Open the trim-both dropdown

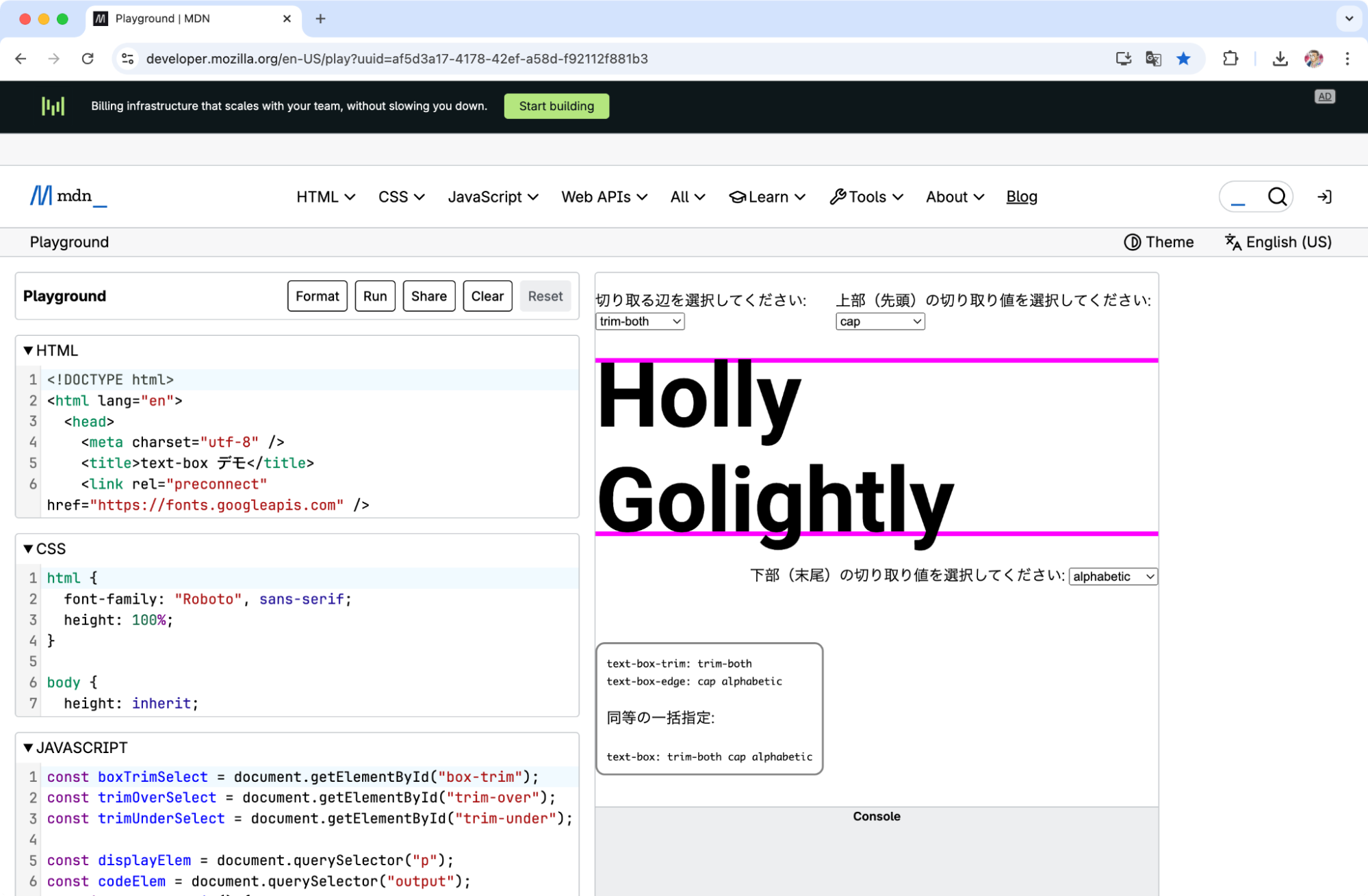639,321
